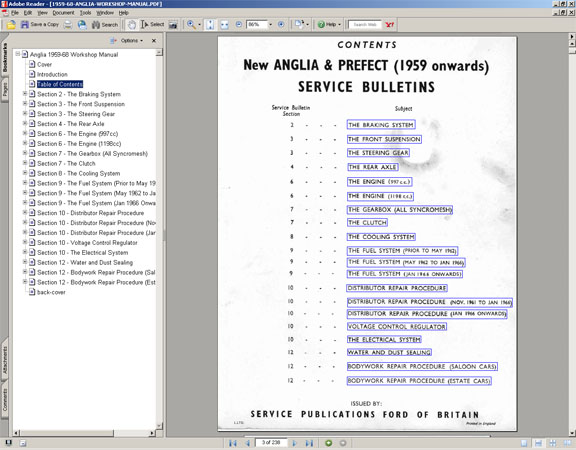Go to the previous page

[247, 443]
